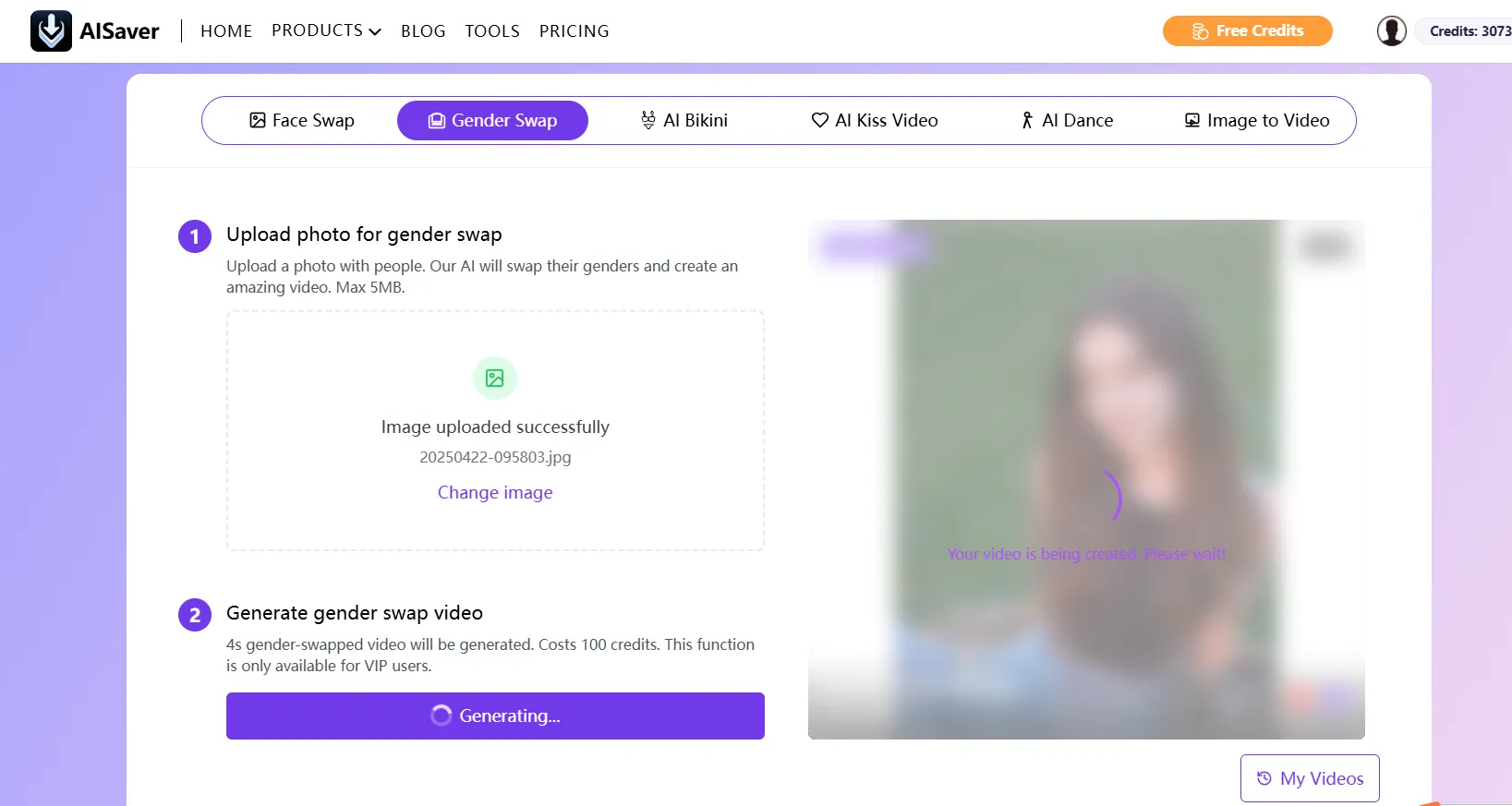The width and height of the screenshot is (1512, 806).
Task: Click the image upload drop area
Action: pyautogui.click(x=495, y=430)
